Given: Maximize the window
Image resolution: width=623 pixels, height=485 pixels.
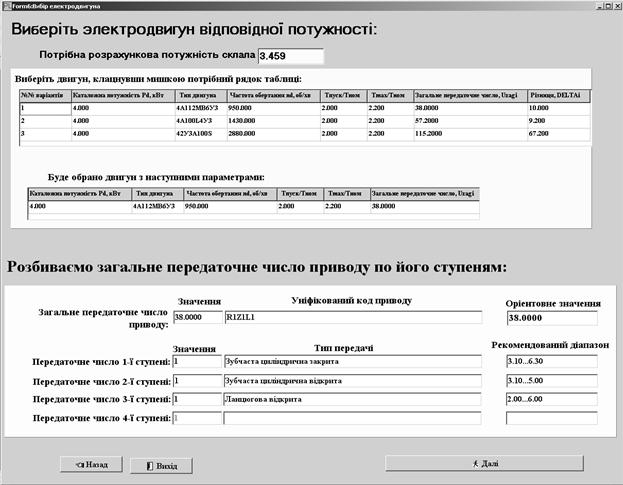Looking at the screenshot, I should pos(608,6).
